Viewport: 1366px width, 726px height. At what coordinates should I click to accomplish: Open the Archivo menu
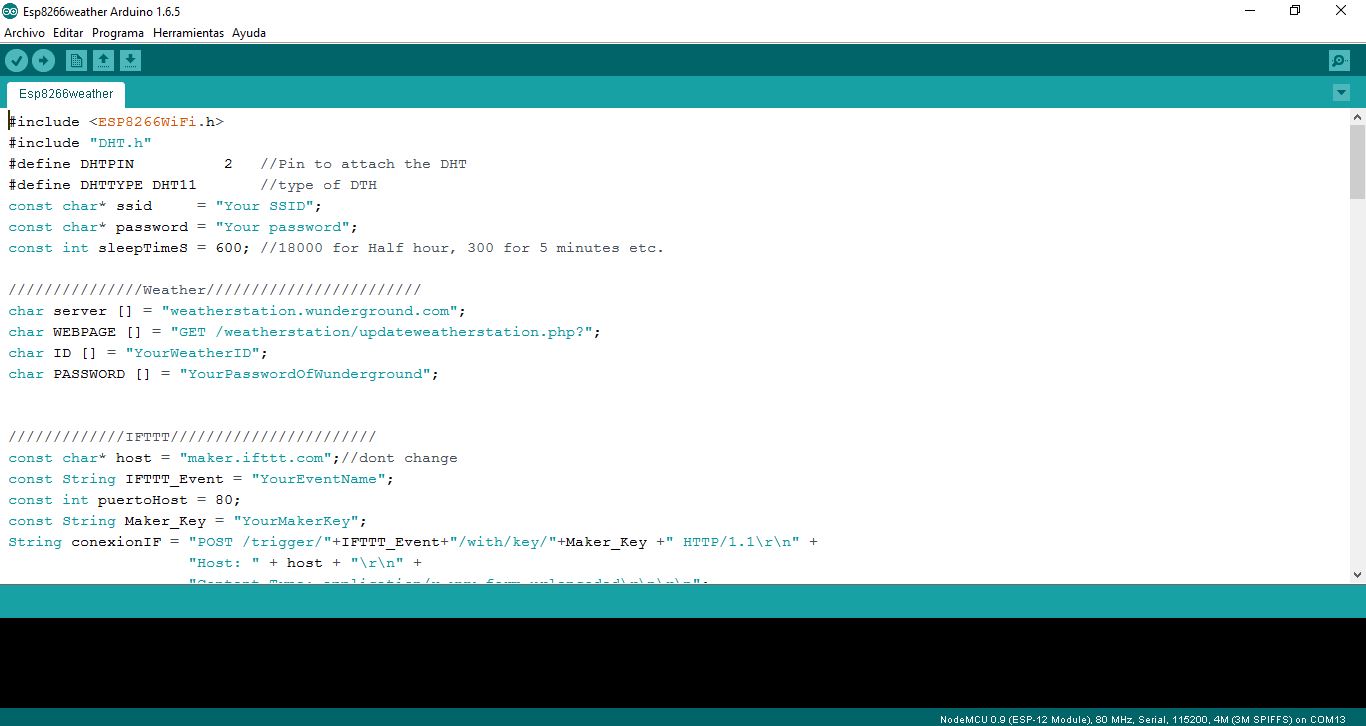(x=24, y=33)
